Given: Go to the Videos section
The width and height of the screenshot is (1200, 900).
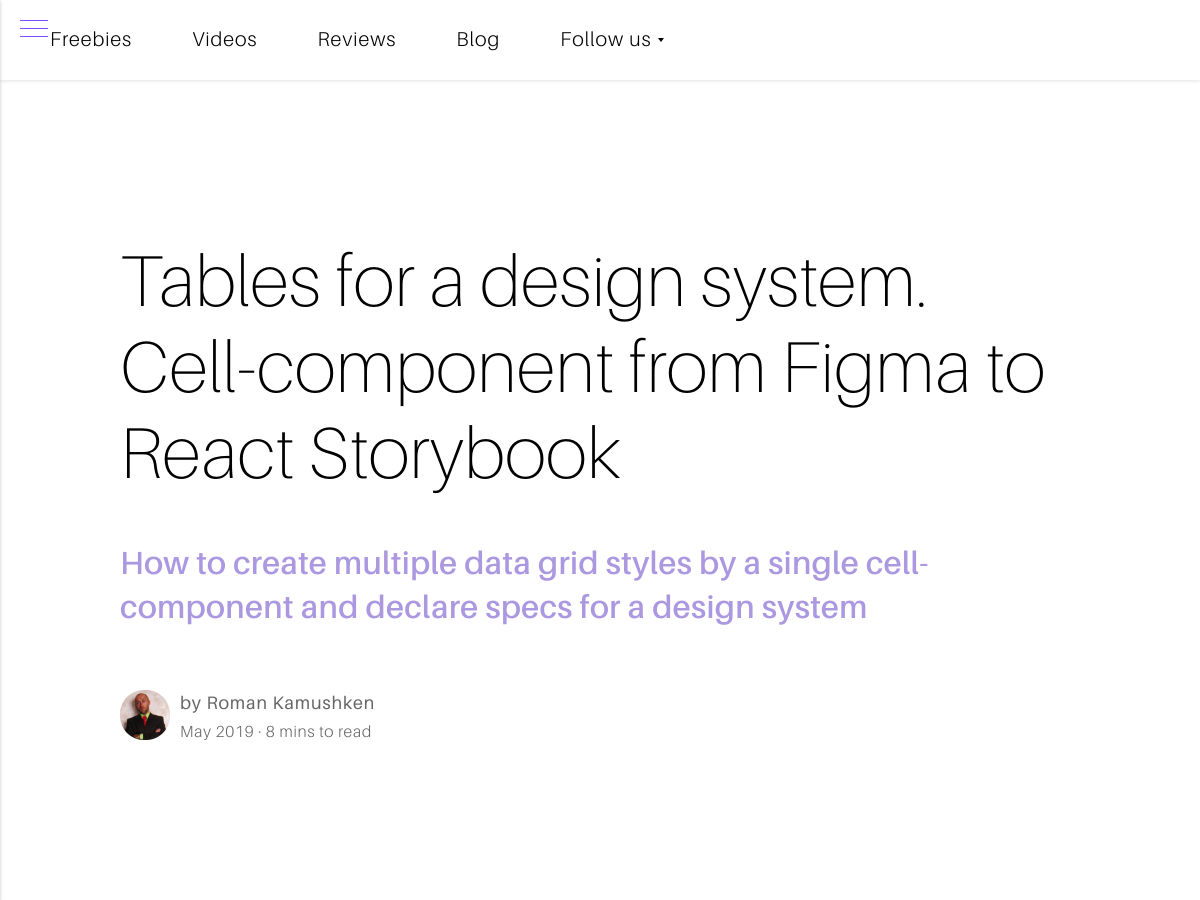Looking at the screenshot, I should pyautogui.click(x=224, y=40).
